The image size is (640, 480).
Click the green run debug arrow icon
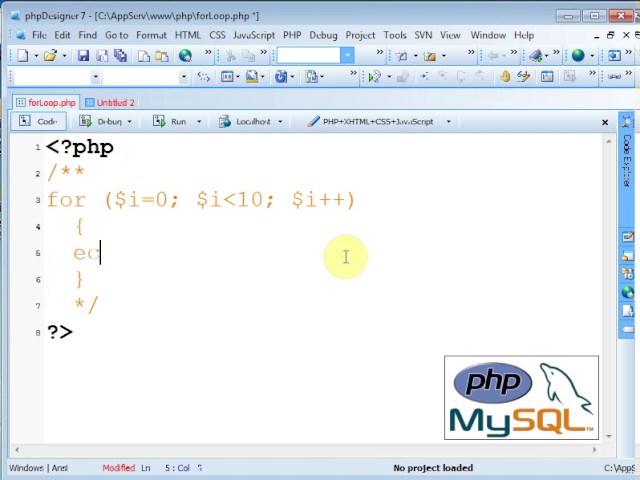pyautogui.click(x=375, y=76)
